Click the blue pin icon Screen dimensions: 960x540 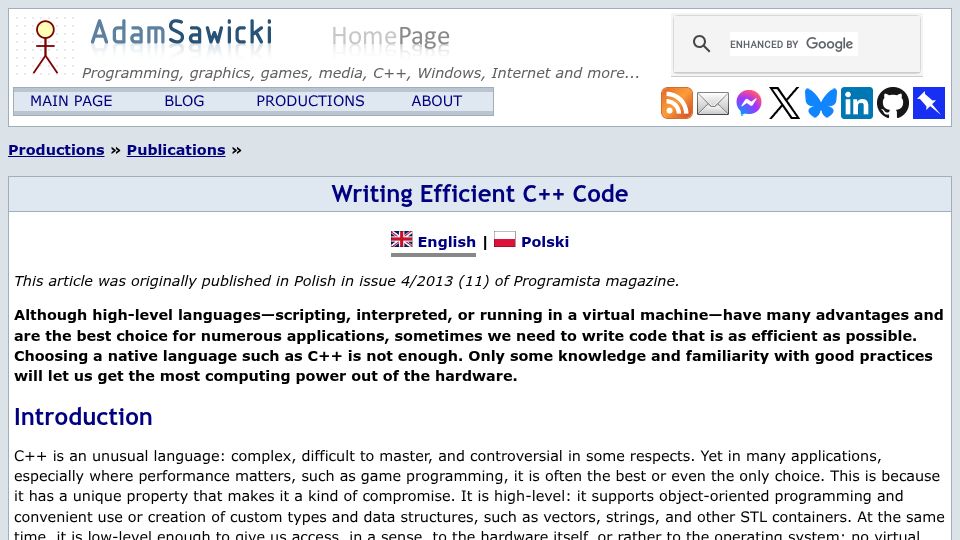point(929,103)
